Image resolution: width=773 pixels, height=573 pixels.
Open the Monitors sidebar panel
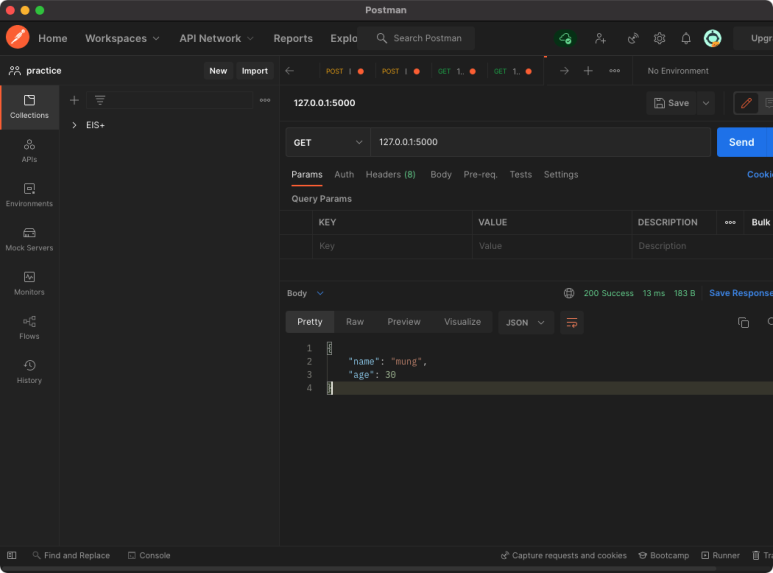[x=29, y=284]
